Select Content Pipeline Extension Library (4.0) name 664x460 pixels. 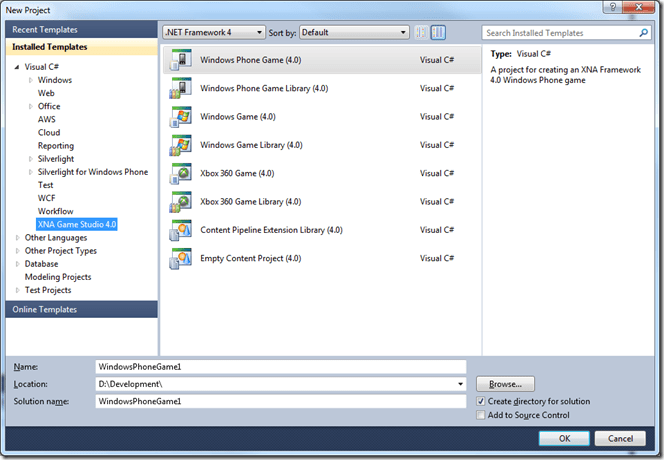[x=271, y=230]
